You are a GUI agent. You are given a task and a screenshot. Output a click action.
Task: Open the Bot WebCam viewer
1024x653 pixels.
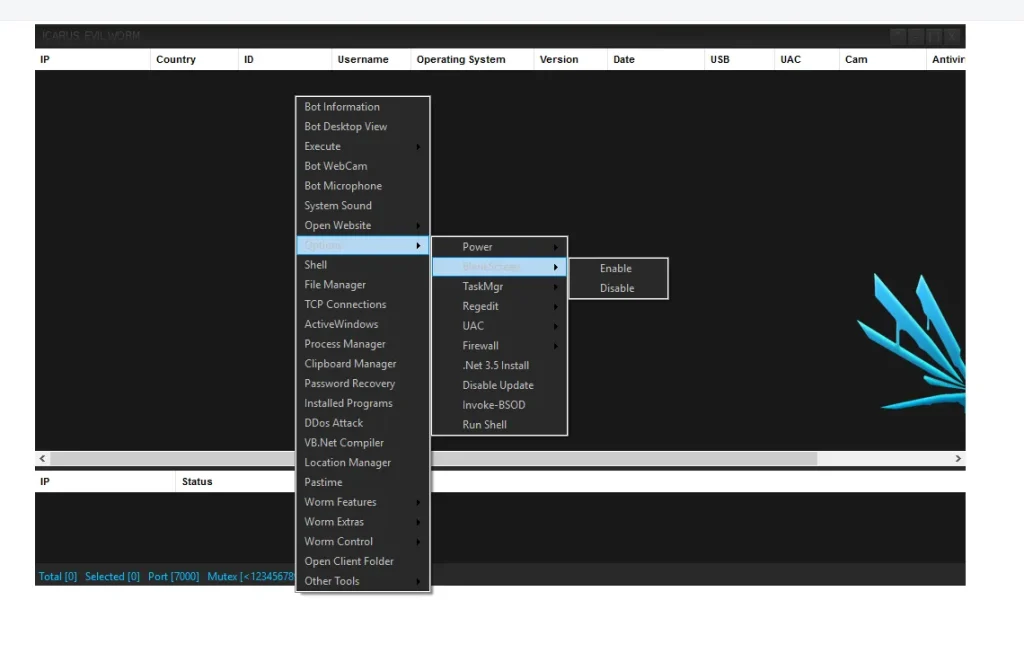point(335,165)
